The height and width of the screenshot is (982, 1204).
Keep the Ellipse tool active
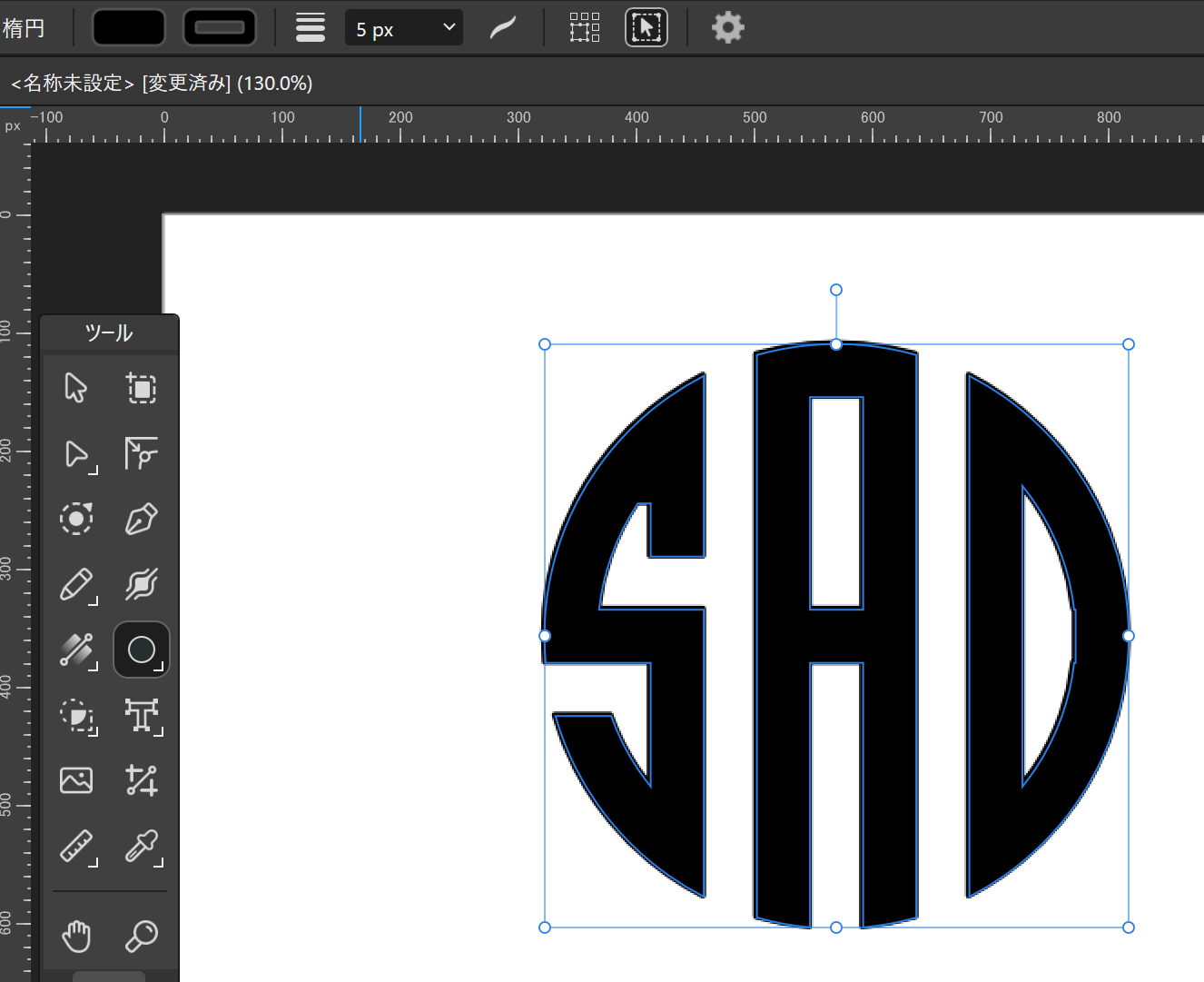click(141, 650)
